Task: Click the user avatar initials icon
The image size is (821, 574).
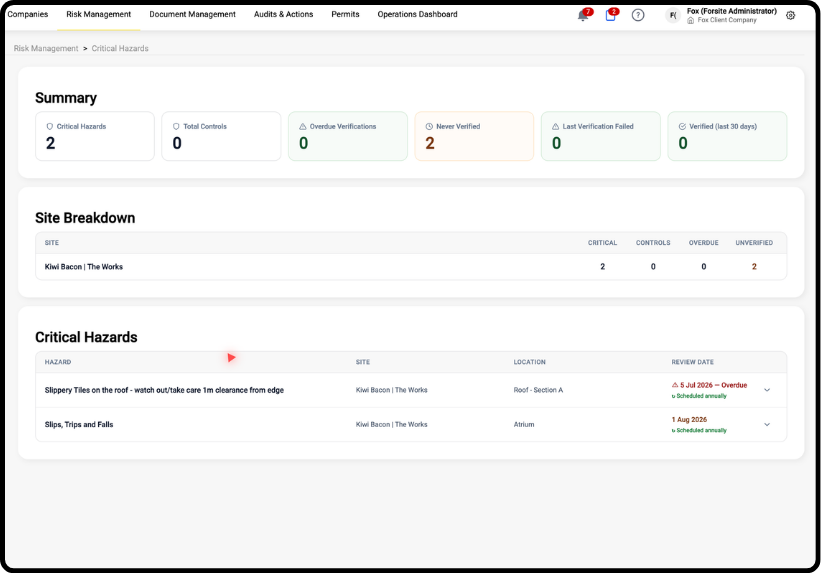Action: coord(673,15)
